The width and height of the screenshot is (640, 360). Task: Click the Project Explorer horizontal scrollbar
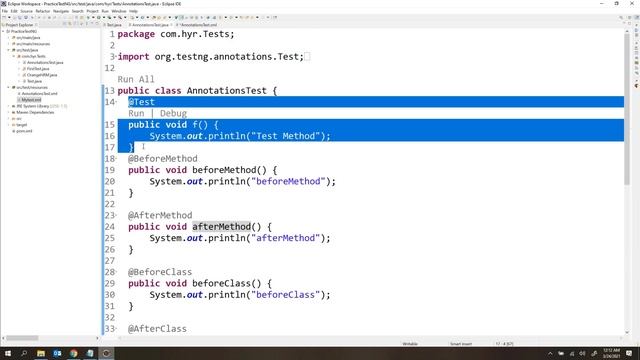click(x=22, y=338)
